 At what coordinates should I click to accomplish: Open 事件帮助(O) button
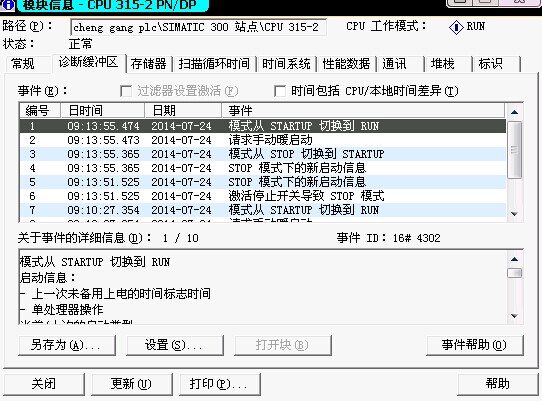tap(475, 345)
